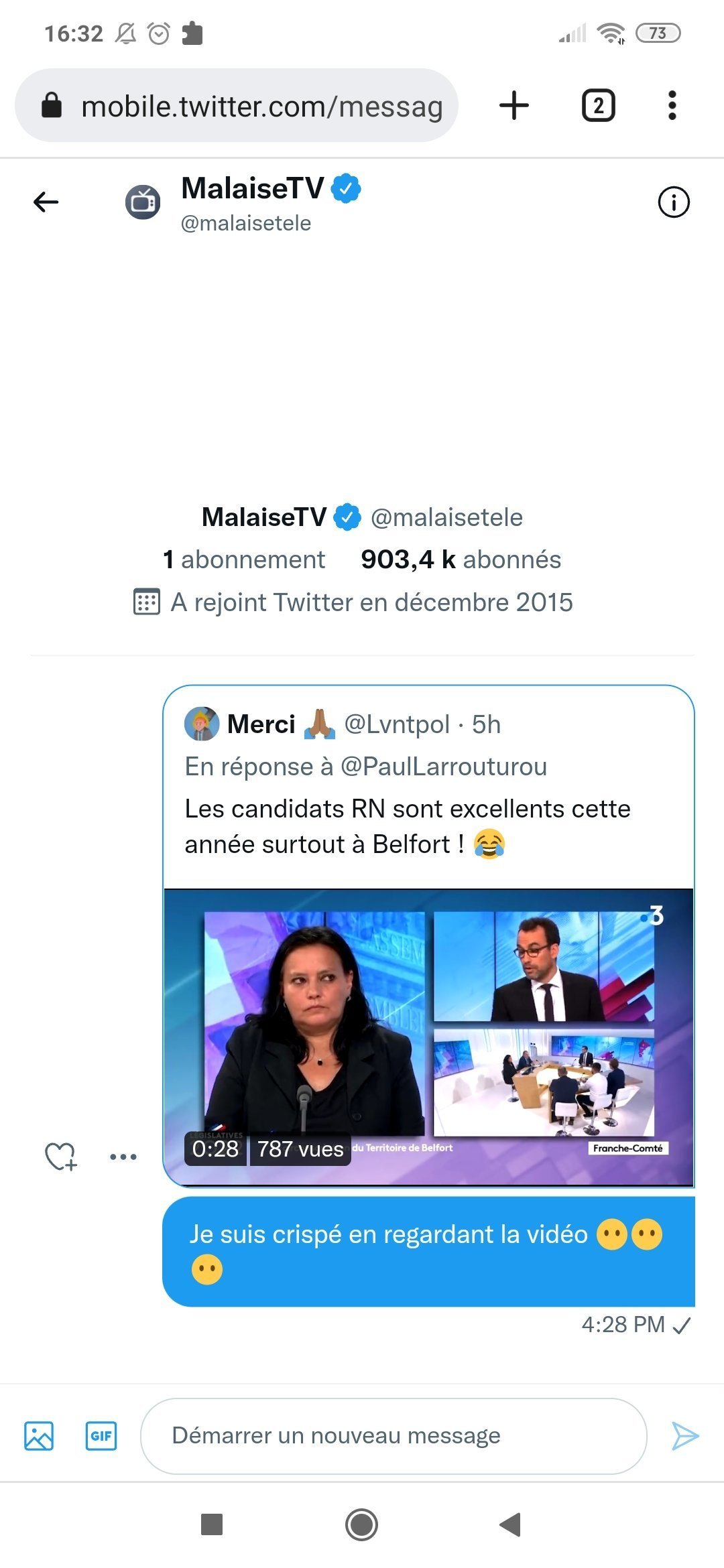Viewport: 724px width, 1568px height.
Task: Tap the '1 abonnement' count
Action: 244,560
